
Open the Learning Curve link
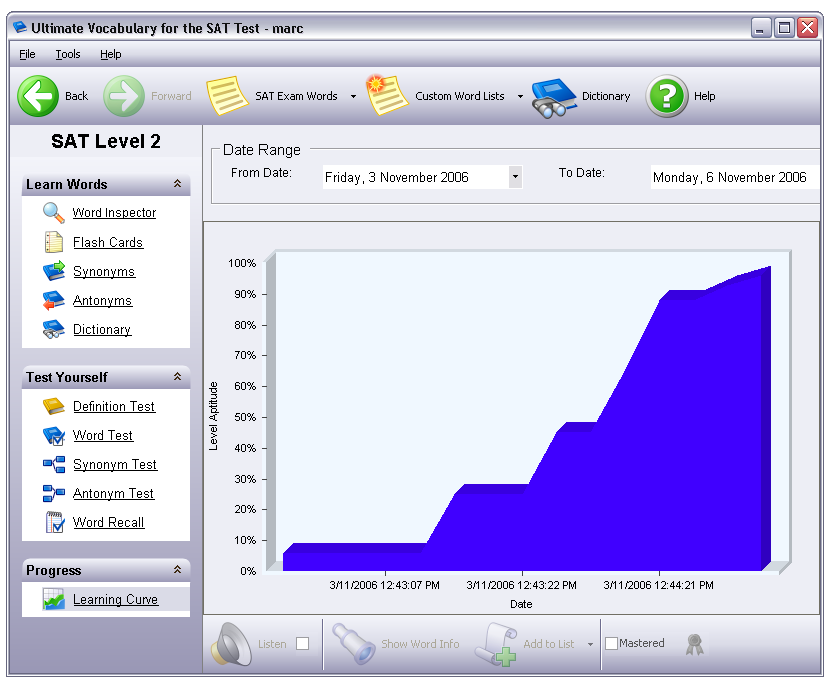pos(116,599)
